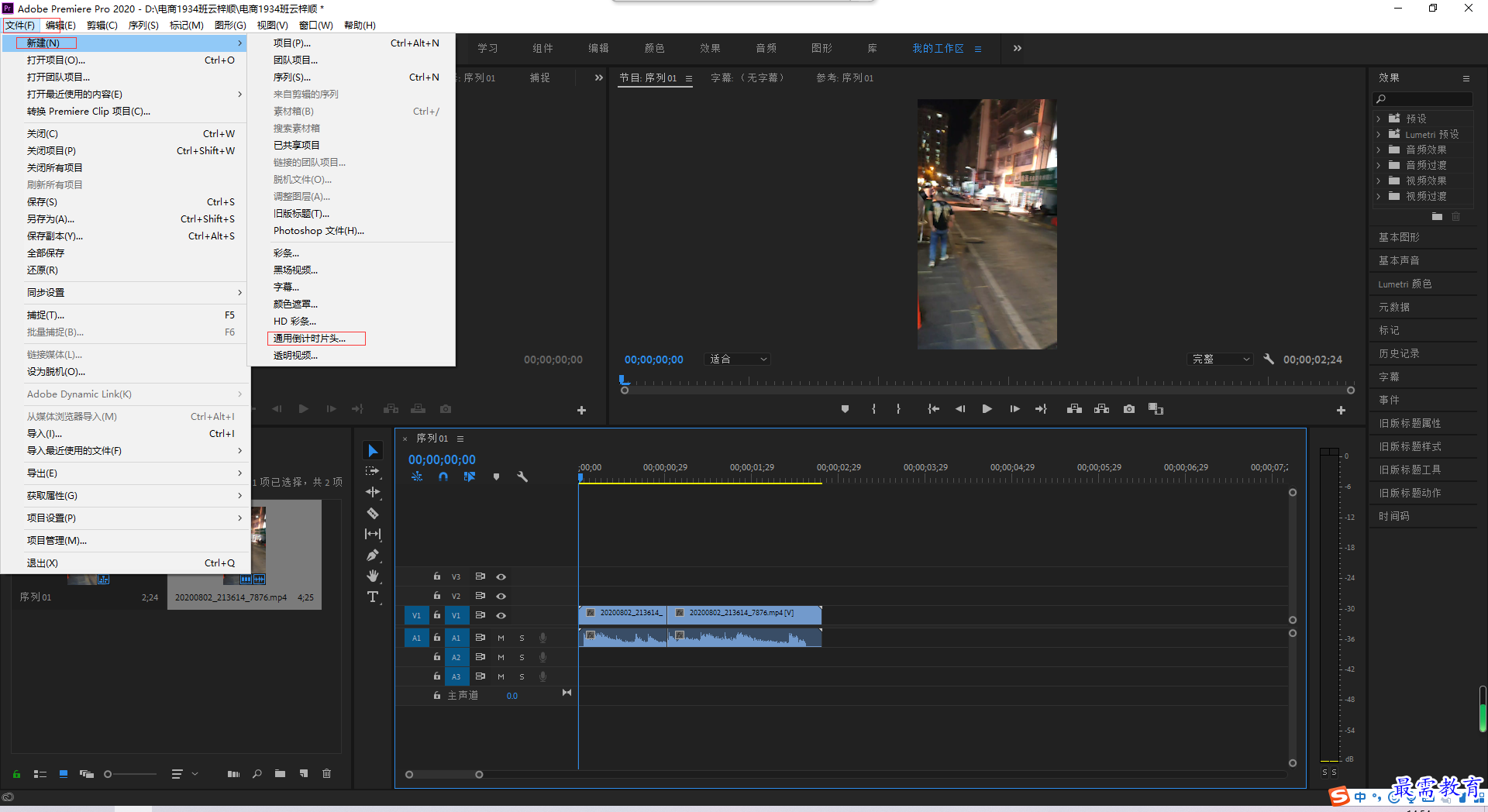
Task: Open Comparison View in the Program monitor
Action: tap(1156, 409)
